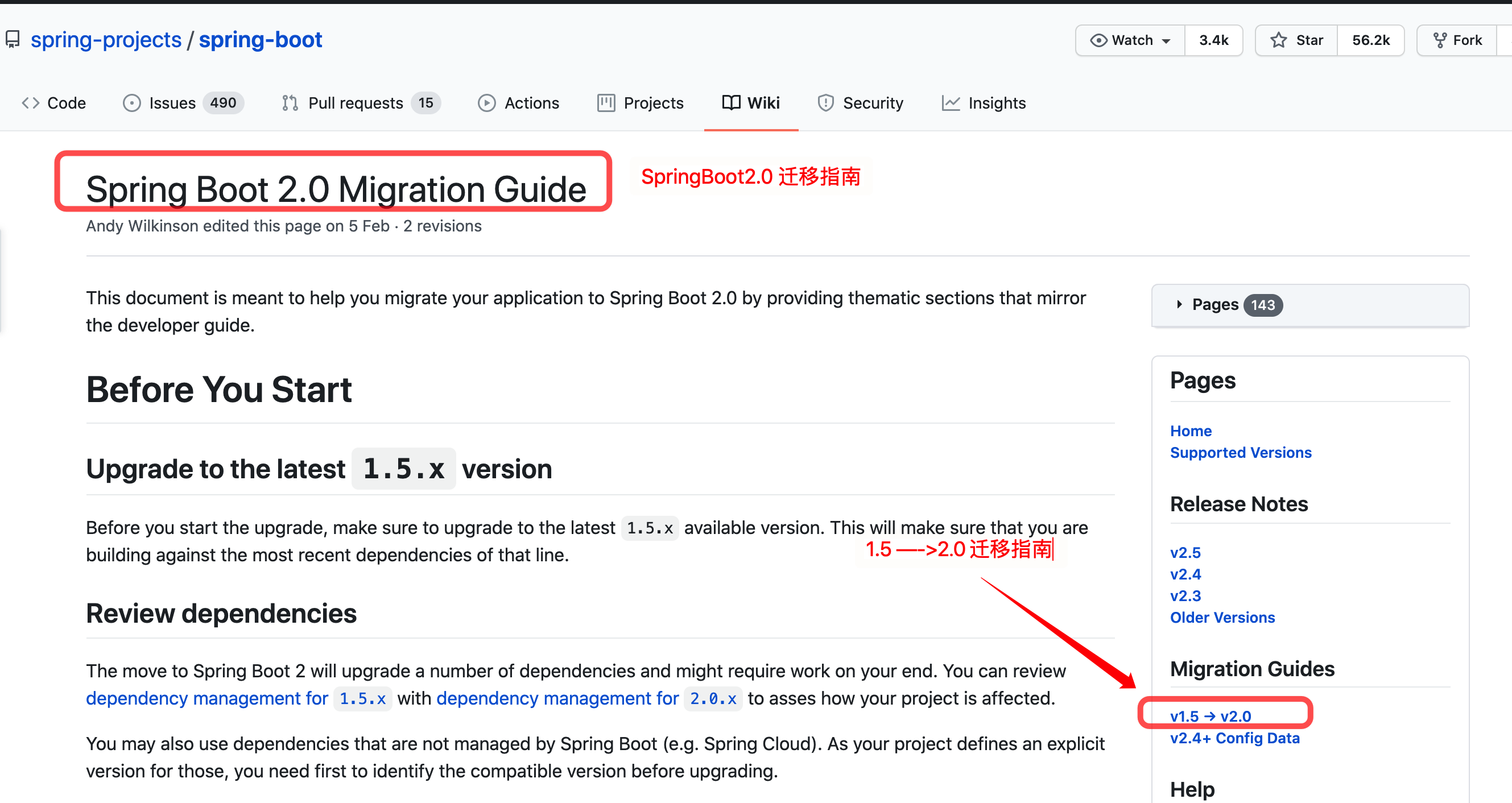
Task: Click the Before You Start heading
Action: coord(219,390)
